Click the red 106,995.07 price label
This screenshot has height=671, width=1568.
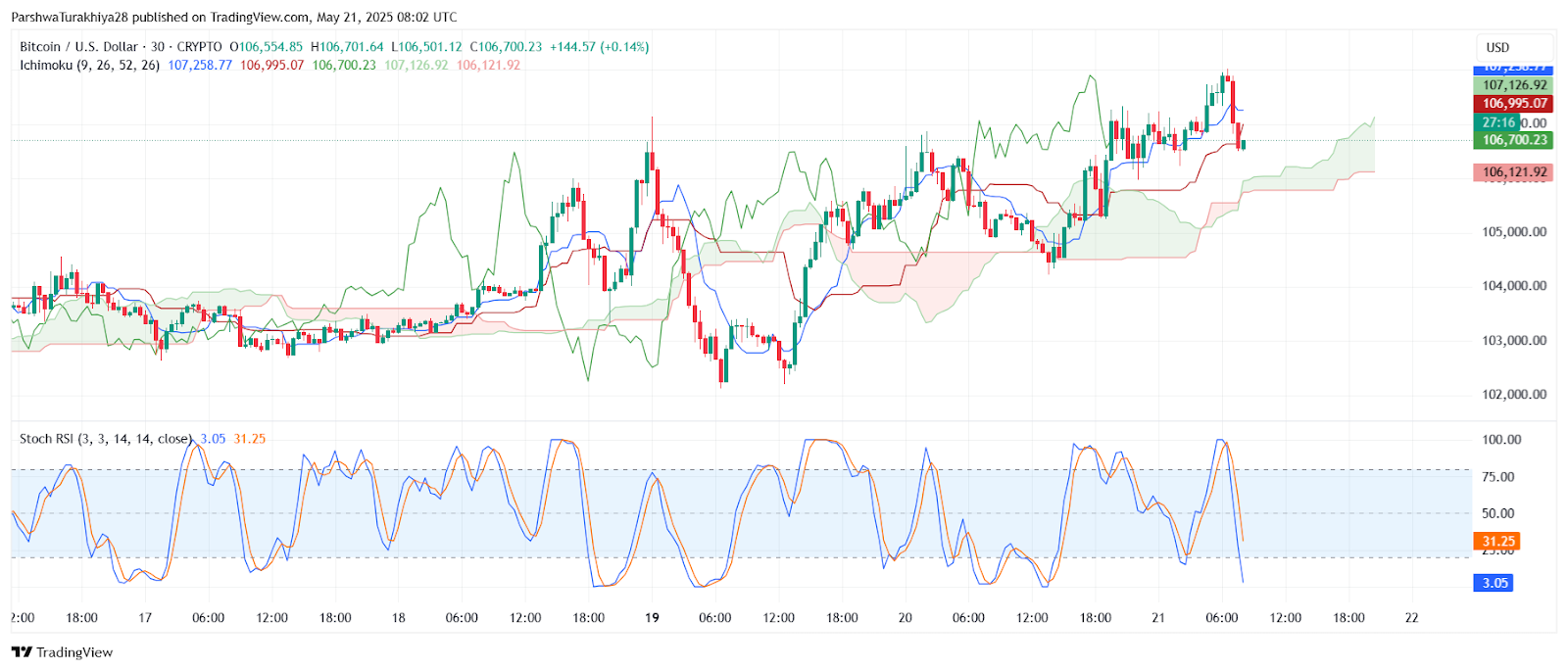1514,103
